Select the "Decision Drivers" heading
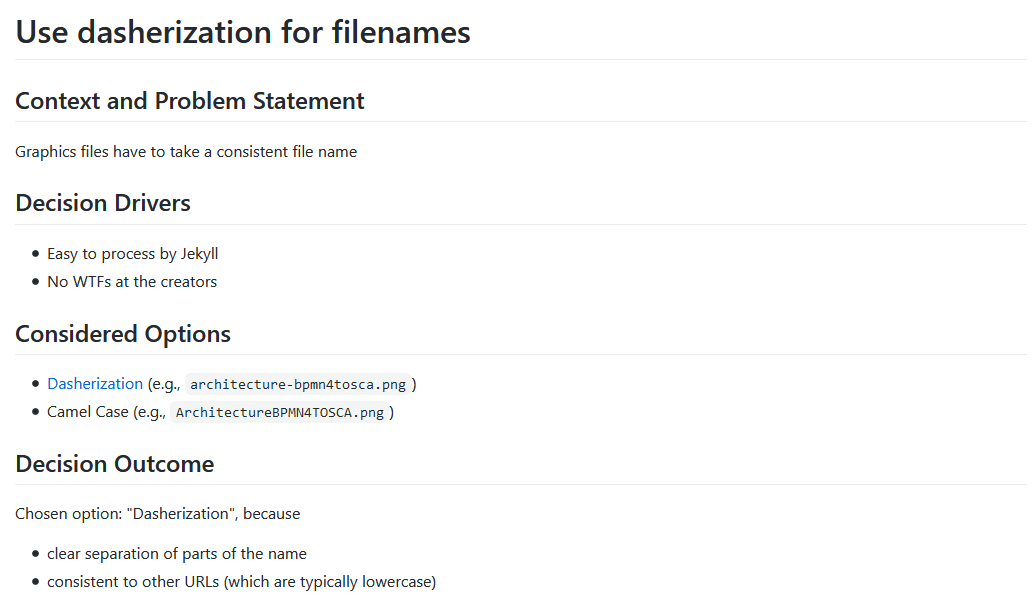 point(103,203)
